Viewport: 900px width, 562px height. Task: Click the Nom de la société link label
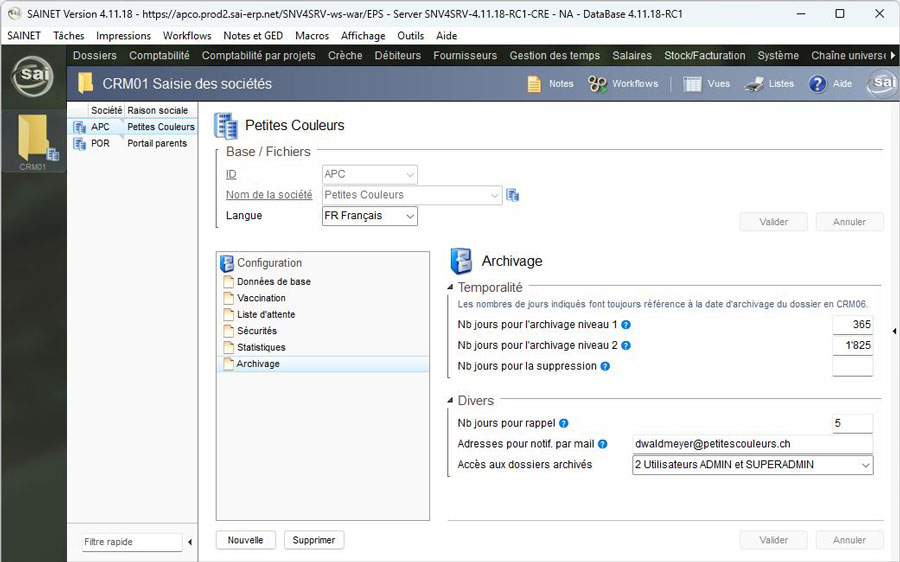[x=269, y=195]
